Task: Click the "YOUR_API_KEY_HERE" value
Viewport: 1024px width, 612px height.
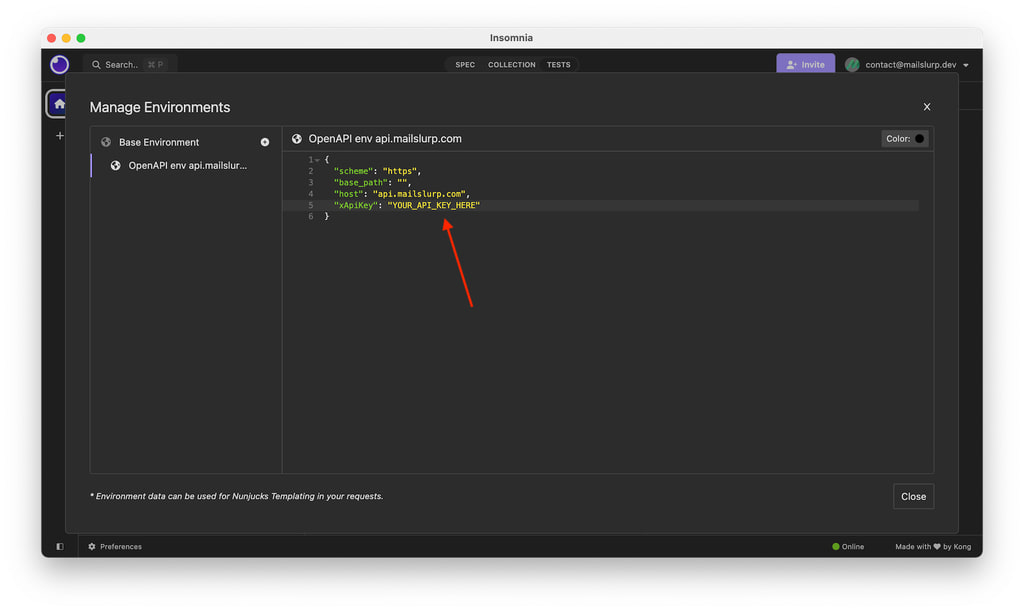Action: click(x=434, y=206)
